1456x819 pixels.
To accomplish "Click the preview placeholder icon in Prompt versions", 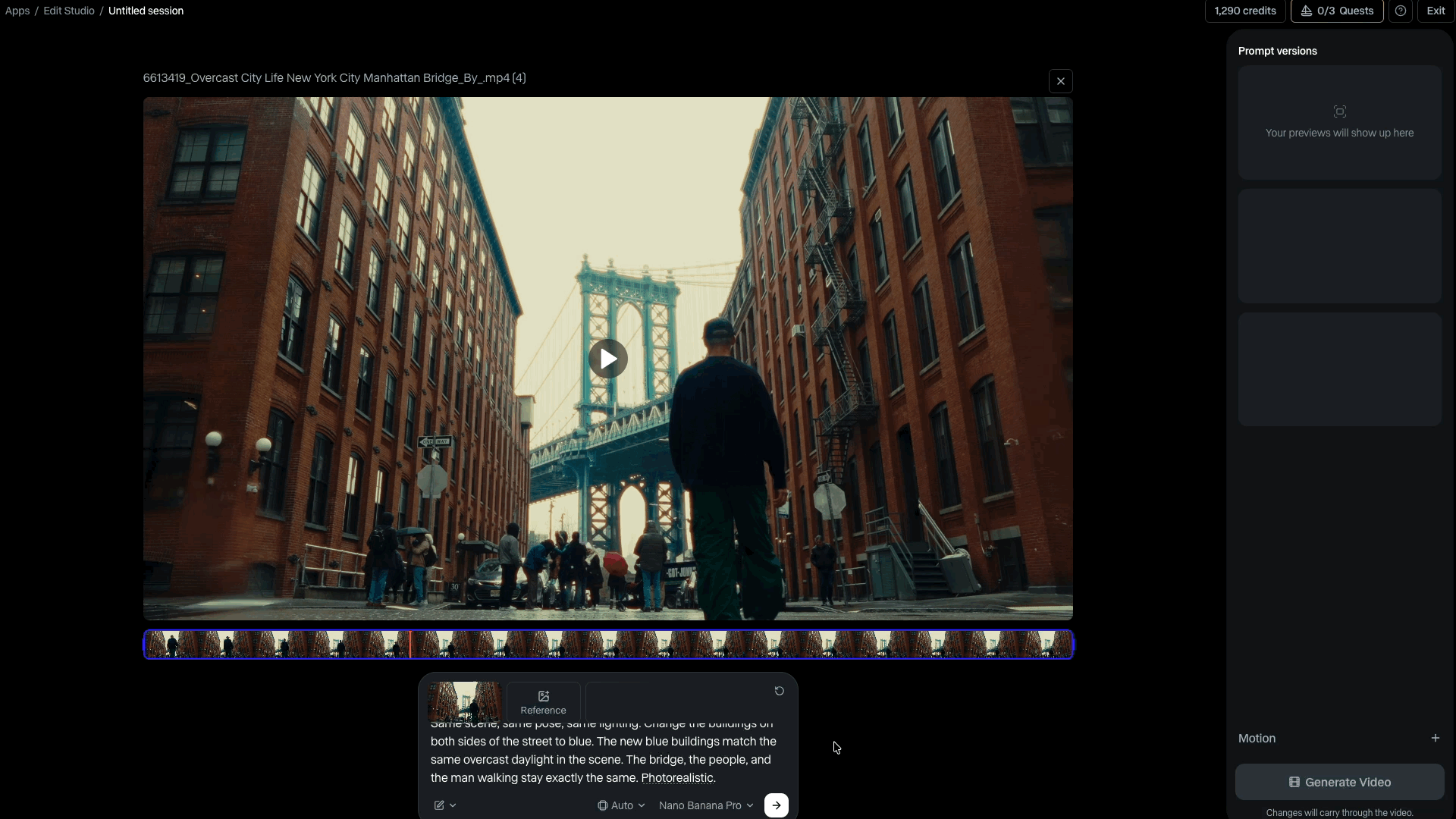I will click(x=1339, y=111).
